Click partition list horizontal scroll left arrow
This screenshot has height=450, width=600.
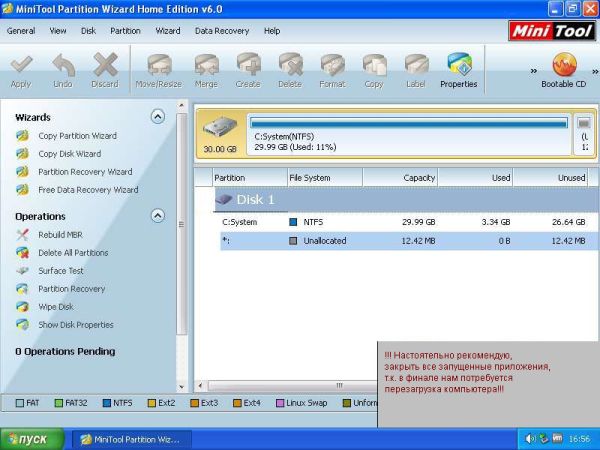pos(200,385)
